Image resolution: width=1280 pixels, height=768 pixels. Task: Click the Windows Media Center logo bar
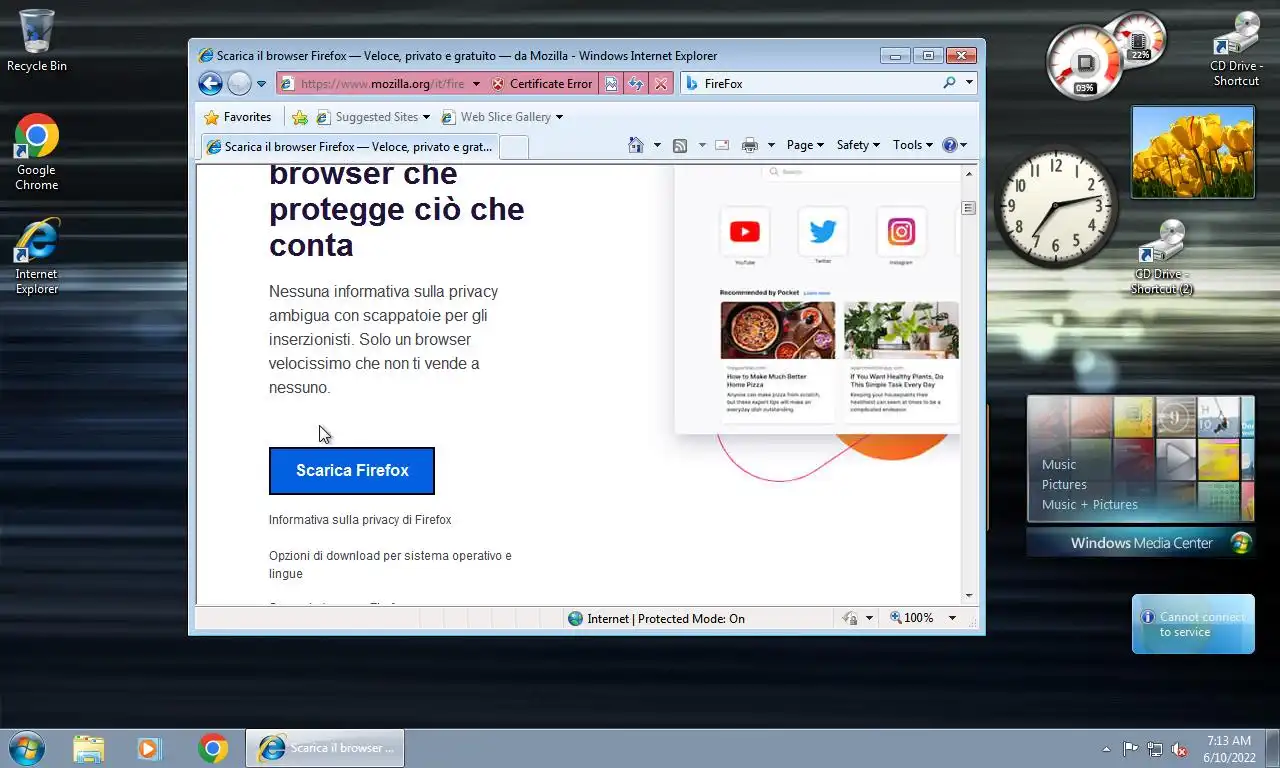coord(1141,543)
